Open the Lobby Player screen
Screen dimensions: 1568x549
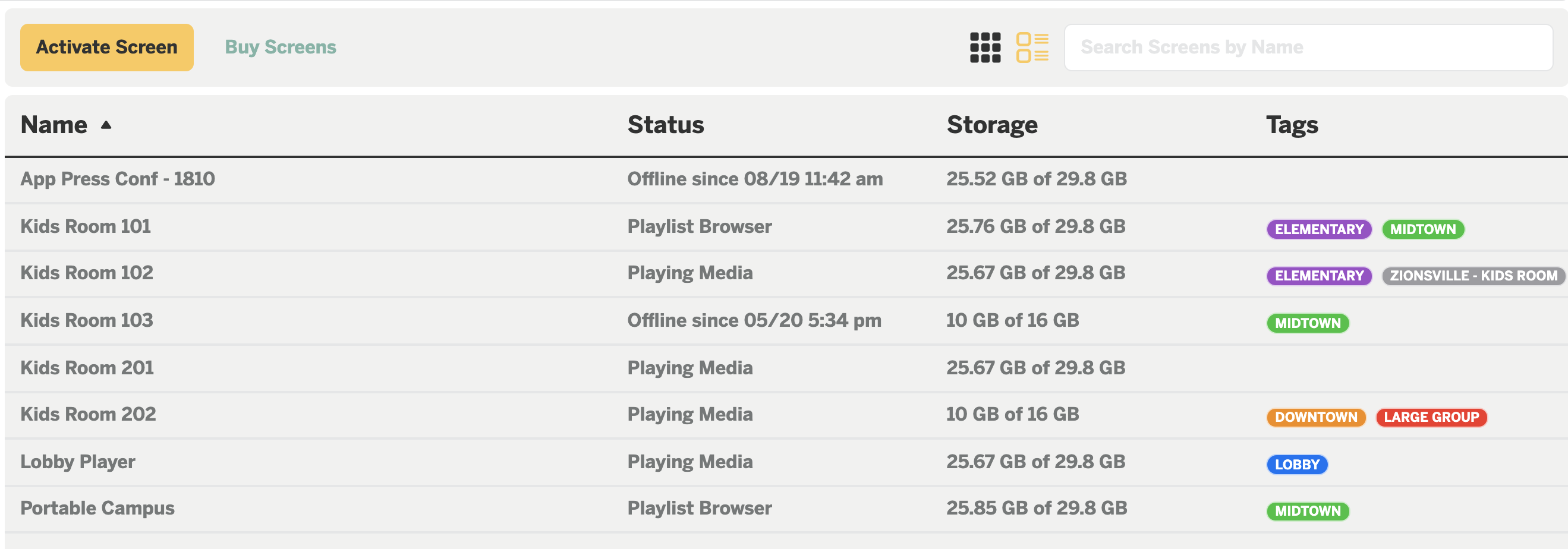click(x=78, y=462)
